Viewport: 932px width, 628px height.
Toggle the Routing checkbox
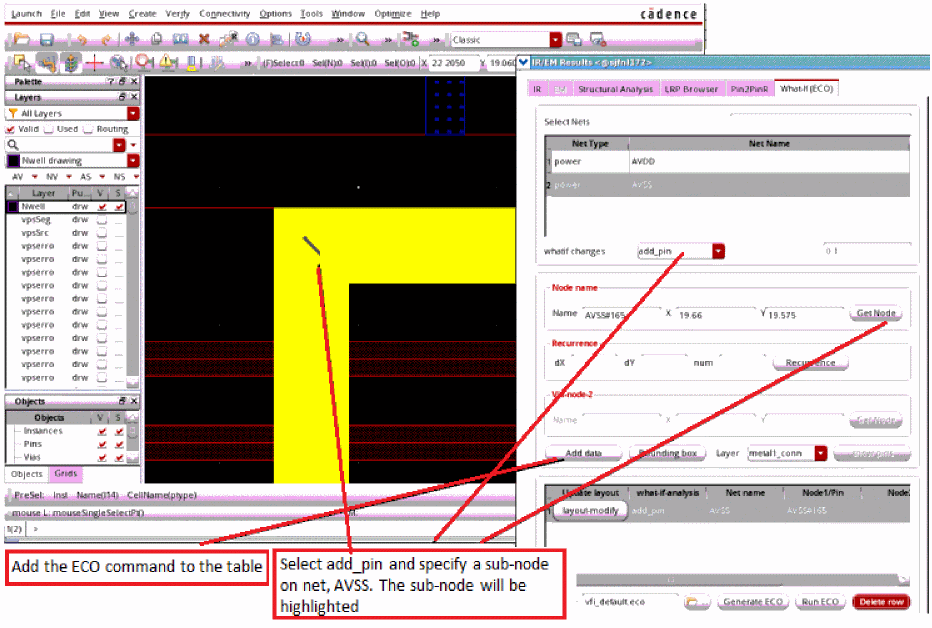[x=88, y=129]
